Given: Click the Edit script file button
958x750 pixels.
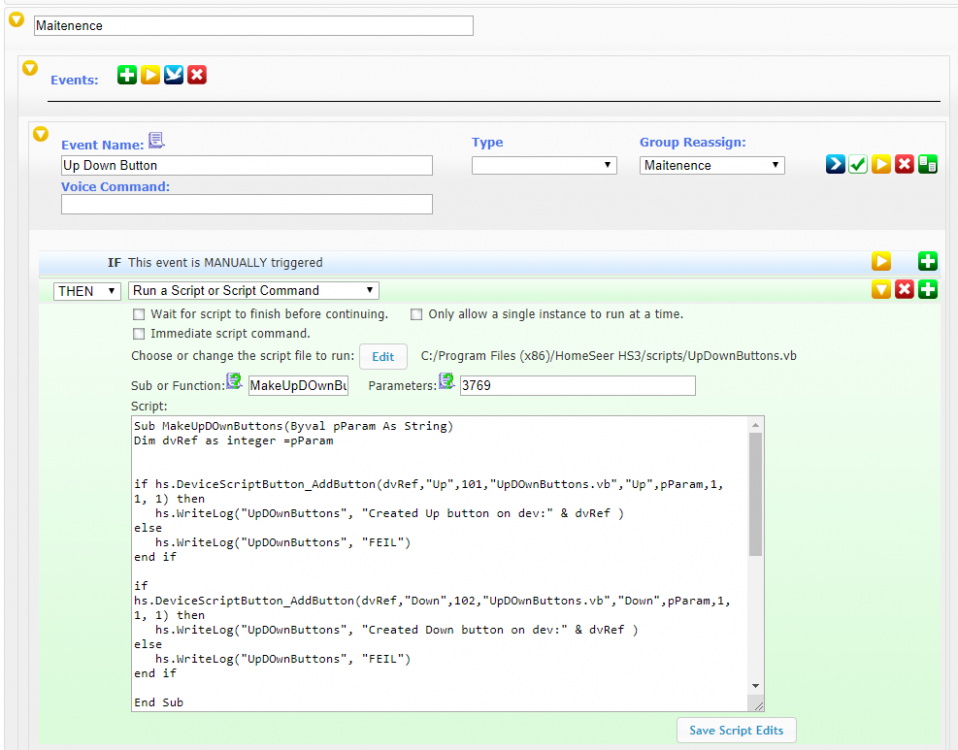Looking at the screenshot, I should (x=383, y=356).
